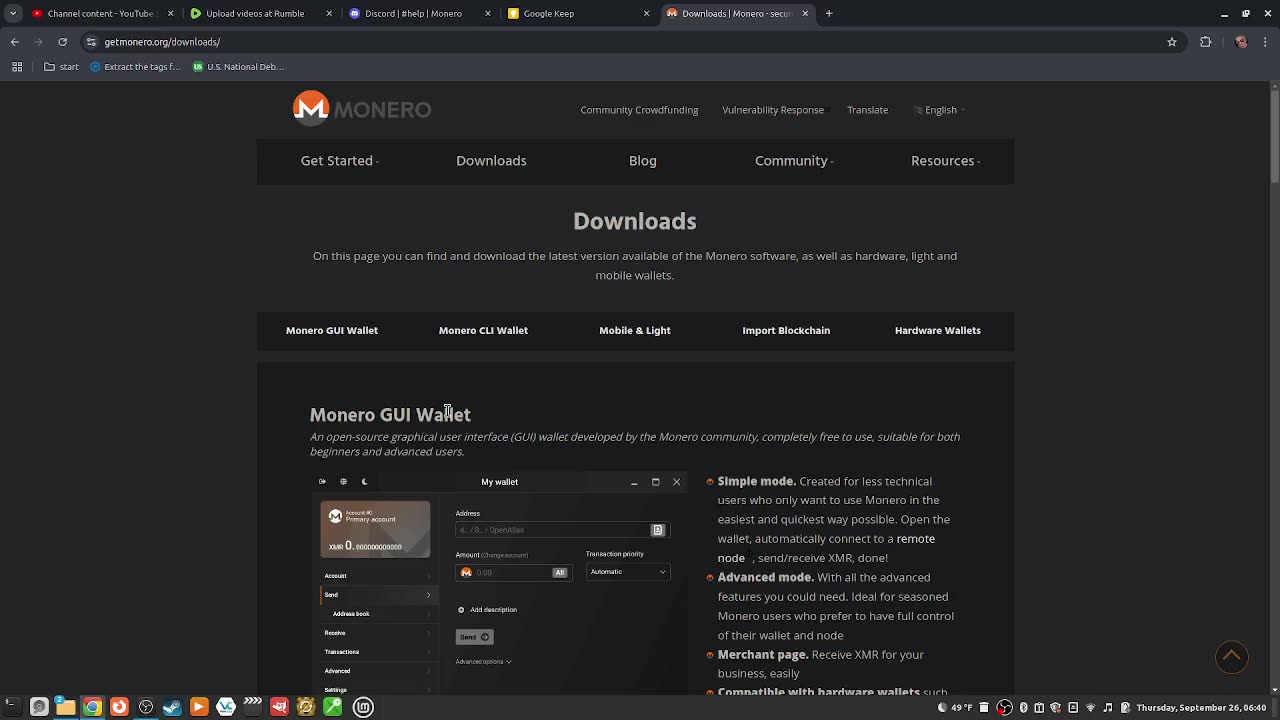Click the scroll-to-top arrow button
This screenshot has width=1280, height=720.
[x=1232, y=656]
